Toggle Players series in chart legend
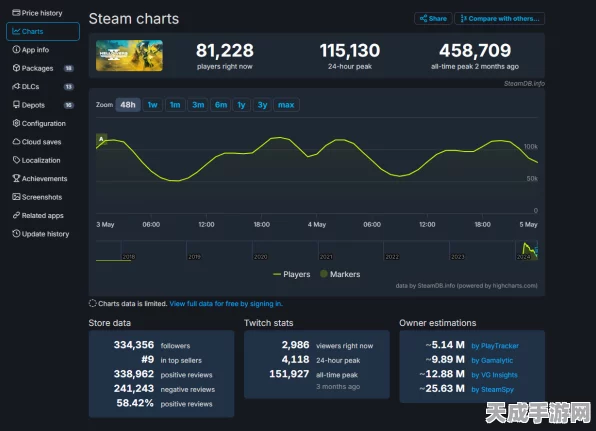This screenshot has height=431, width=596. (x=292, y=274)
